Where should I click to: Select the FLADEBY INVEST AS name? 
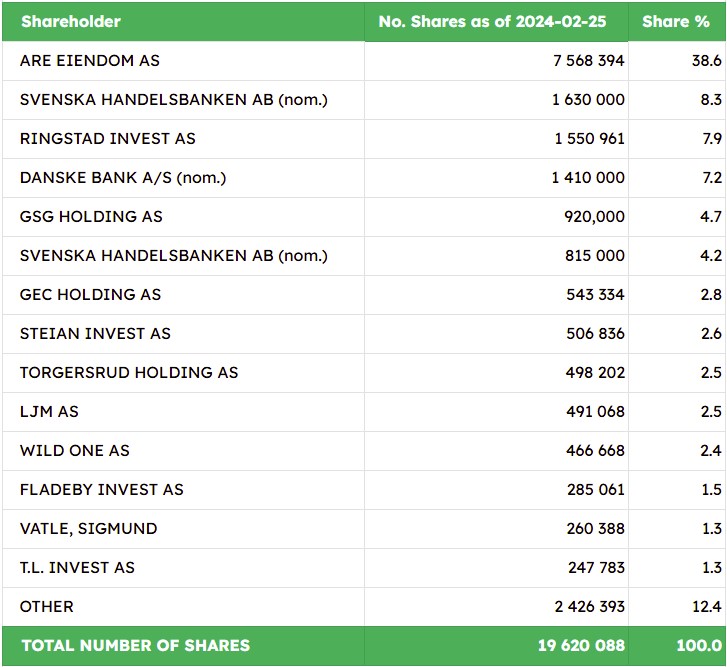click(102, 489)
